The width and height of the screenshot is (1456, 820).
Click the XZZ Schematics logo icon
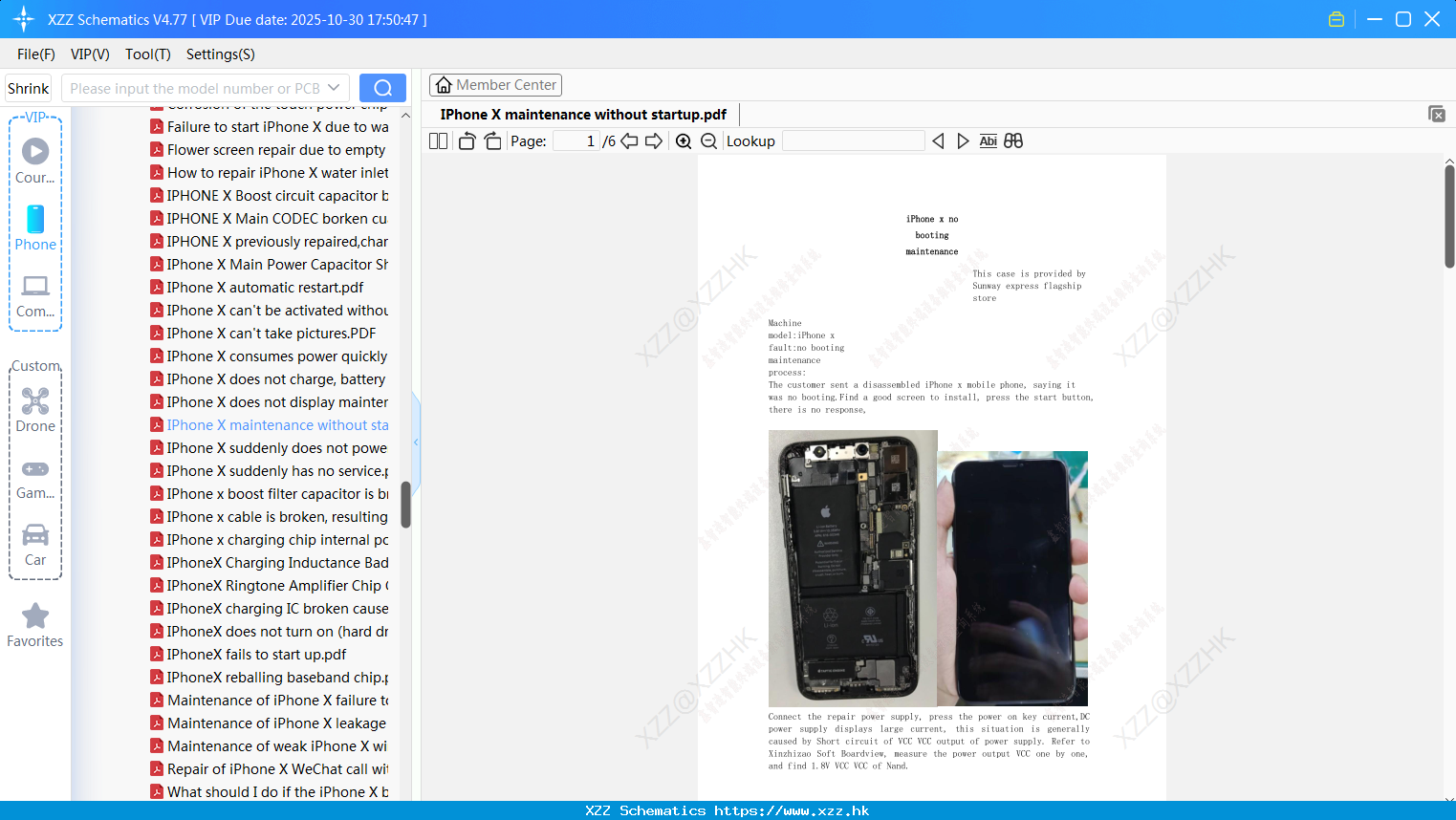pos(23,19)
